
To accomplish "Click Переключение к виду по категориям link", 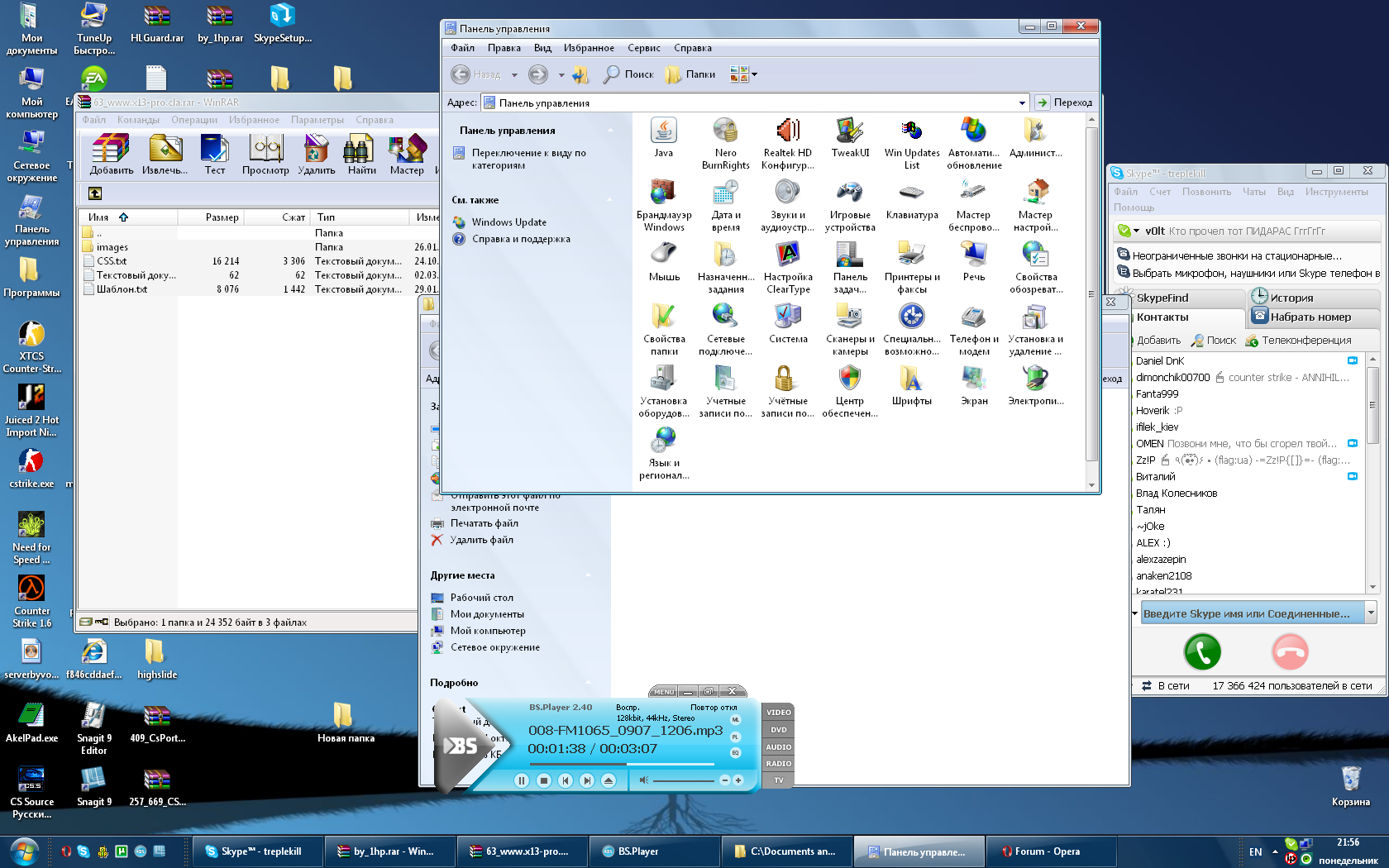I will pyautogui.click(x=528, y=159).
